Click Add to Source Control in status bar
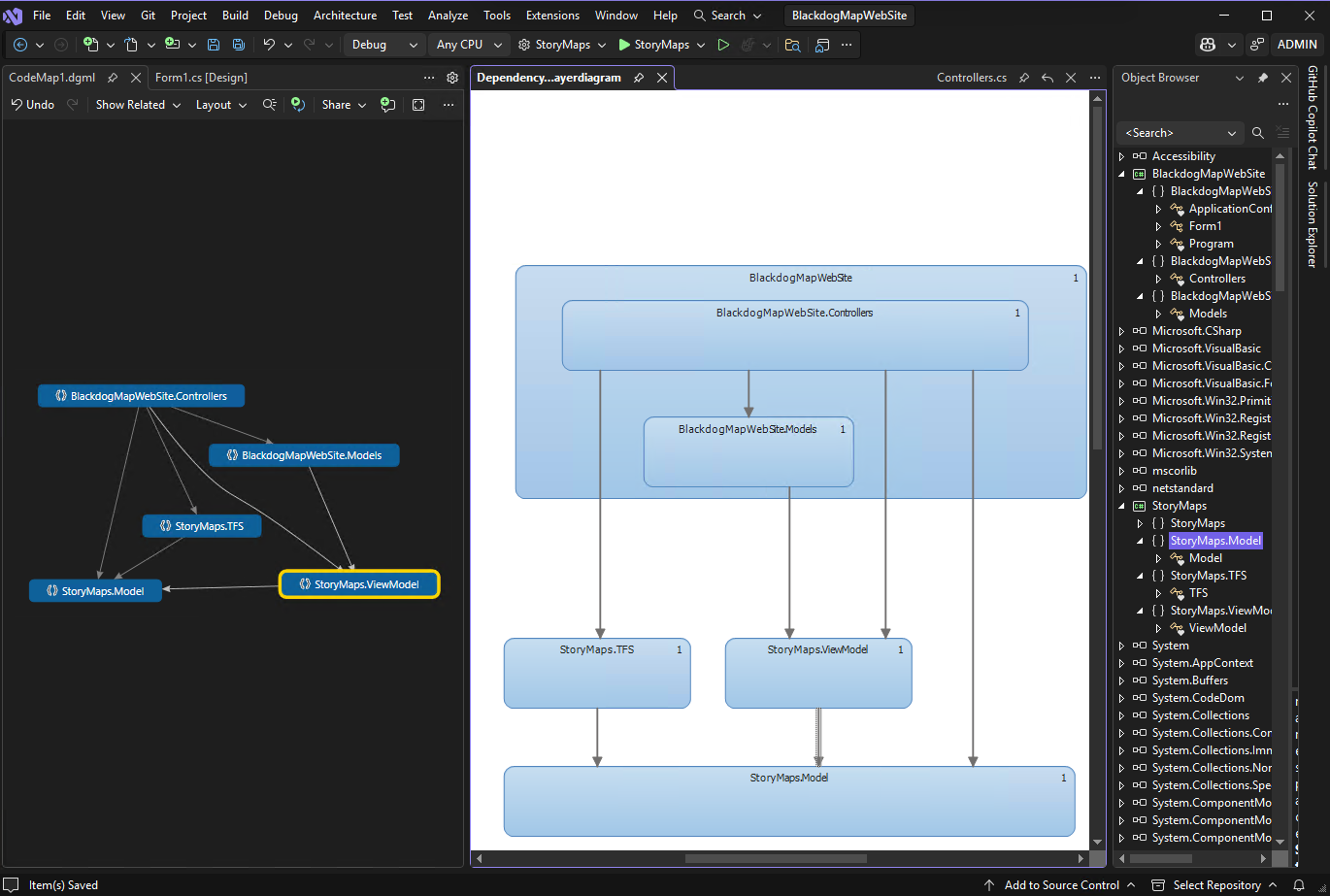Image resolution: width=1330 pixels, height=896 pixels. point(1060,884)
